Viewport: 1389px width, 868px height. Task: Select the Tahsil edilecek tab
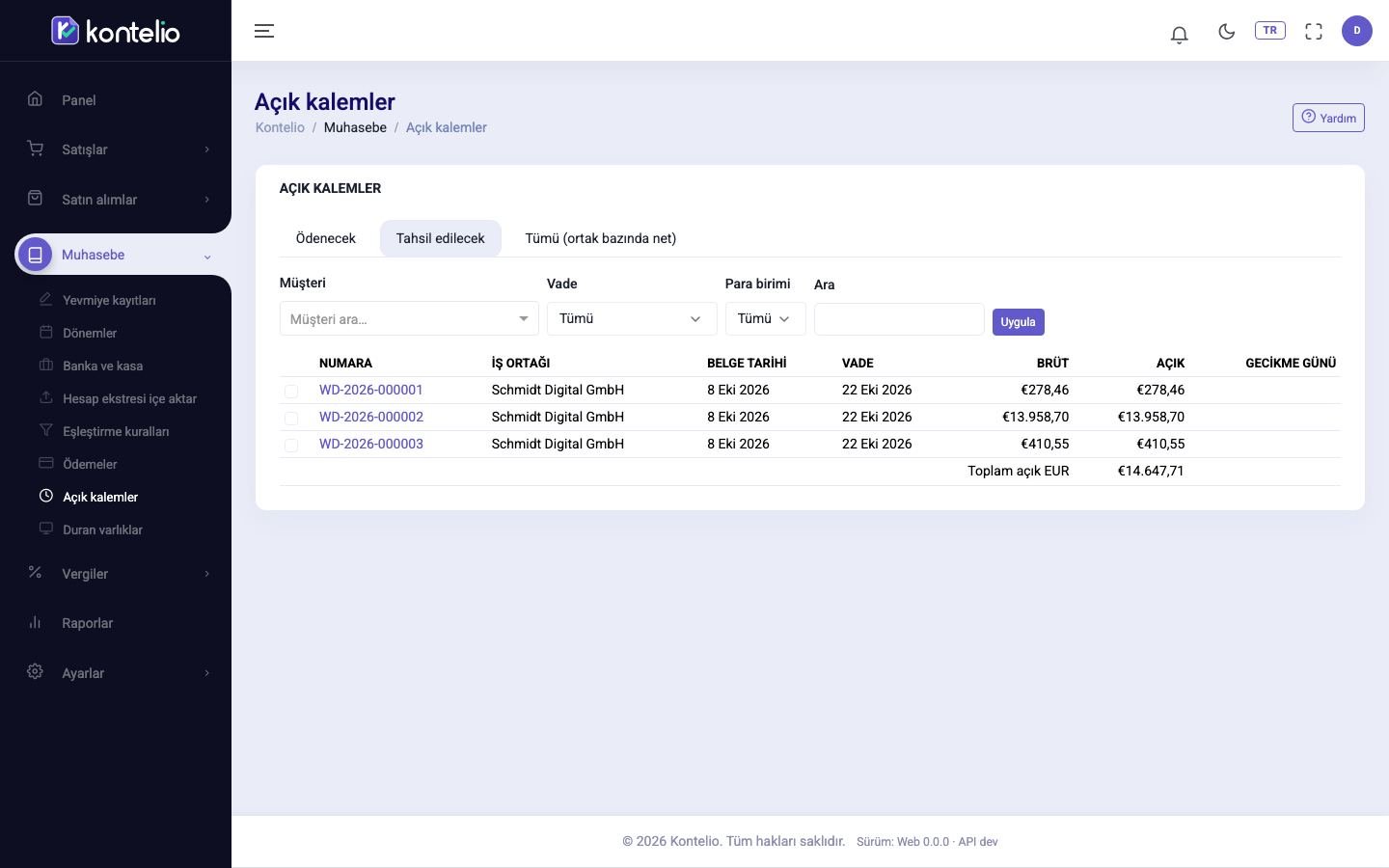(441, 238)
